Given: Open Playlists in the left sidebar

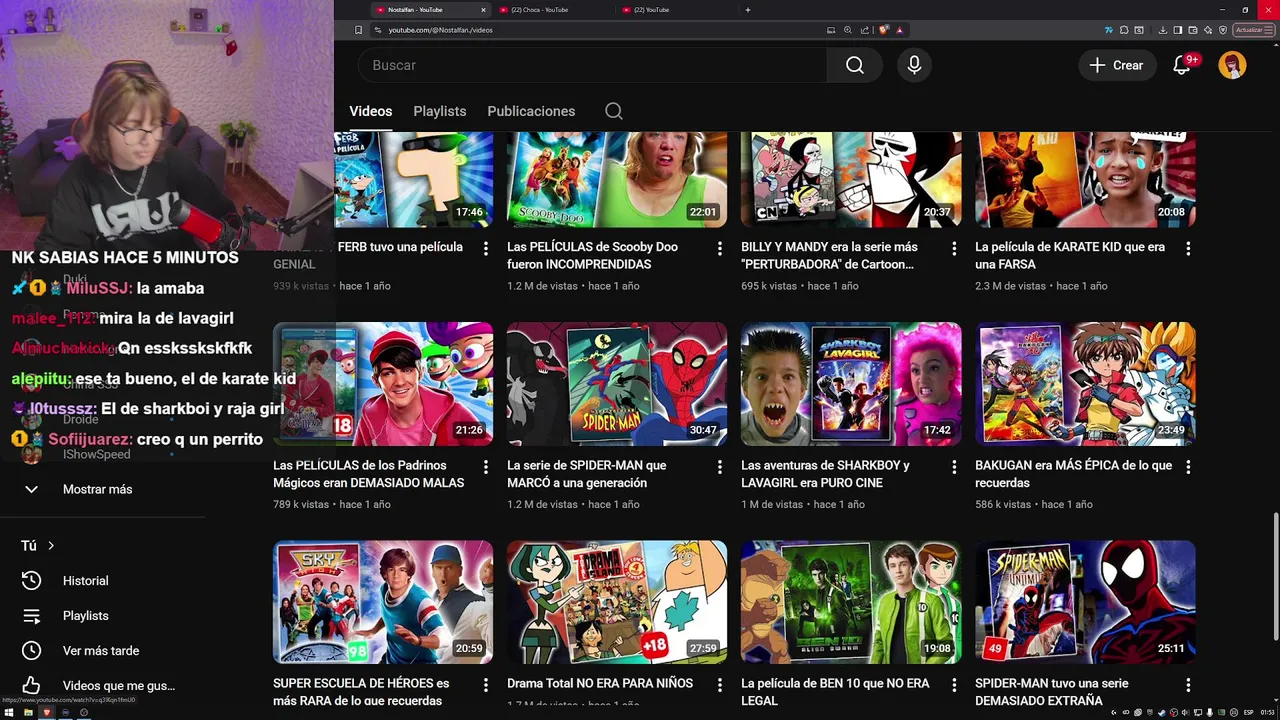Looking at the screenshot, I should [x=85, y=616].
